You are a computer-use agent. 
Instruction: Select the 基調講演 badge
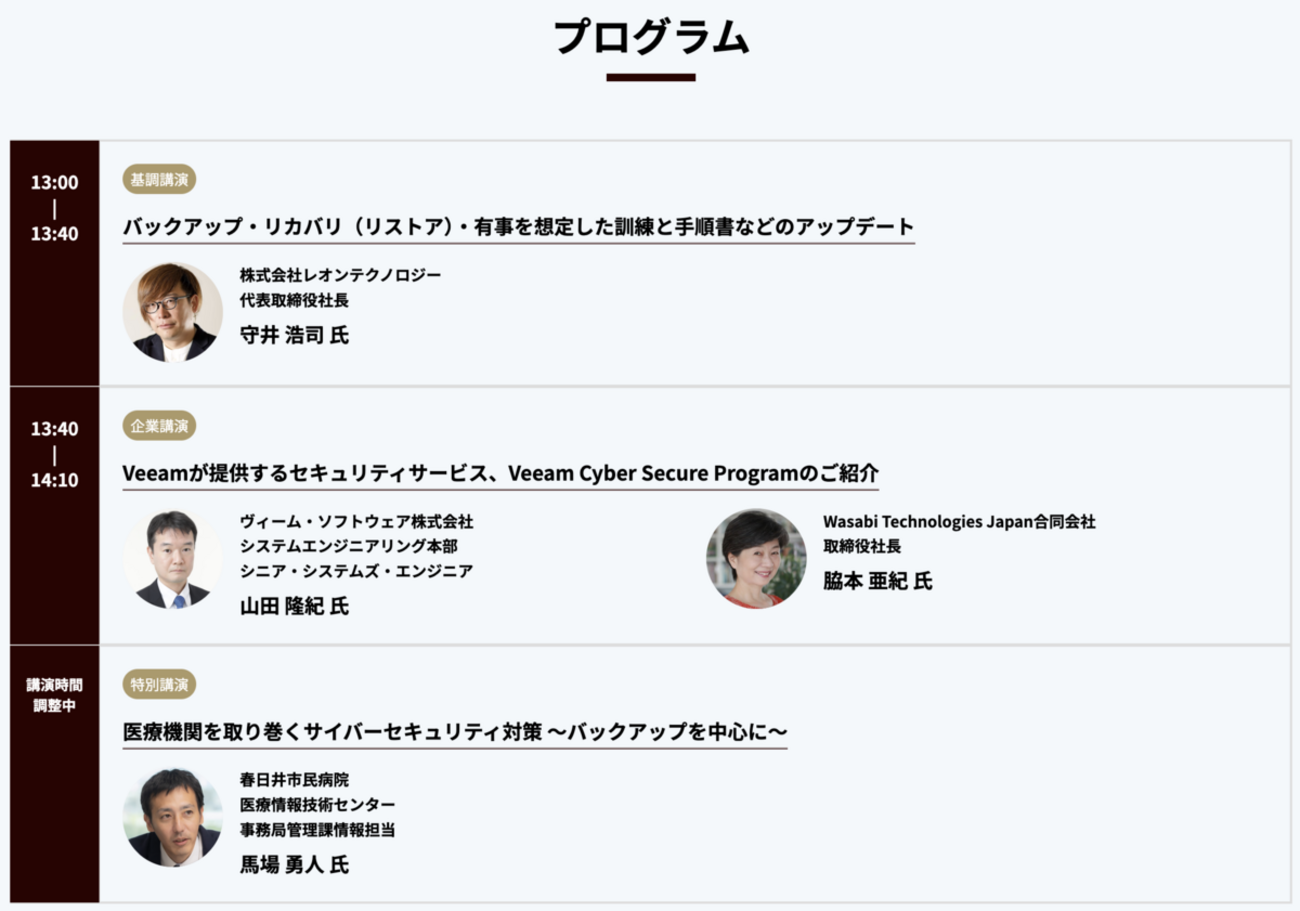[159, 179]
